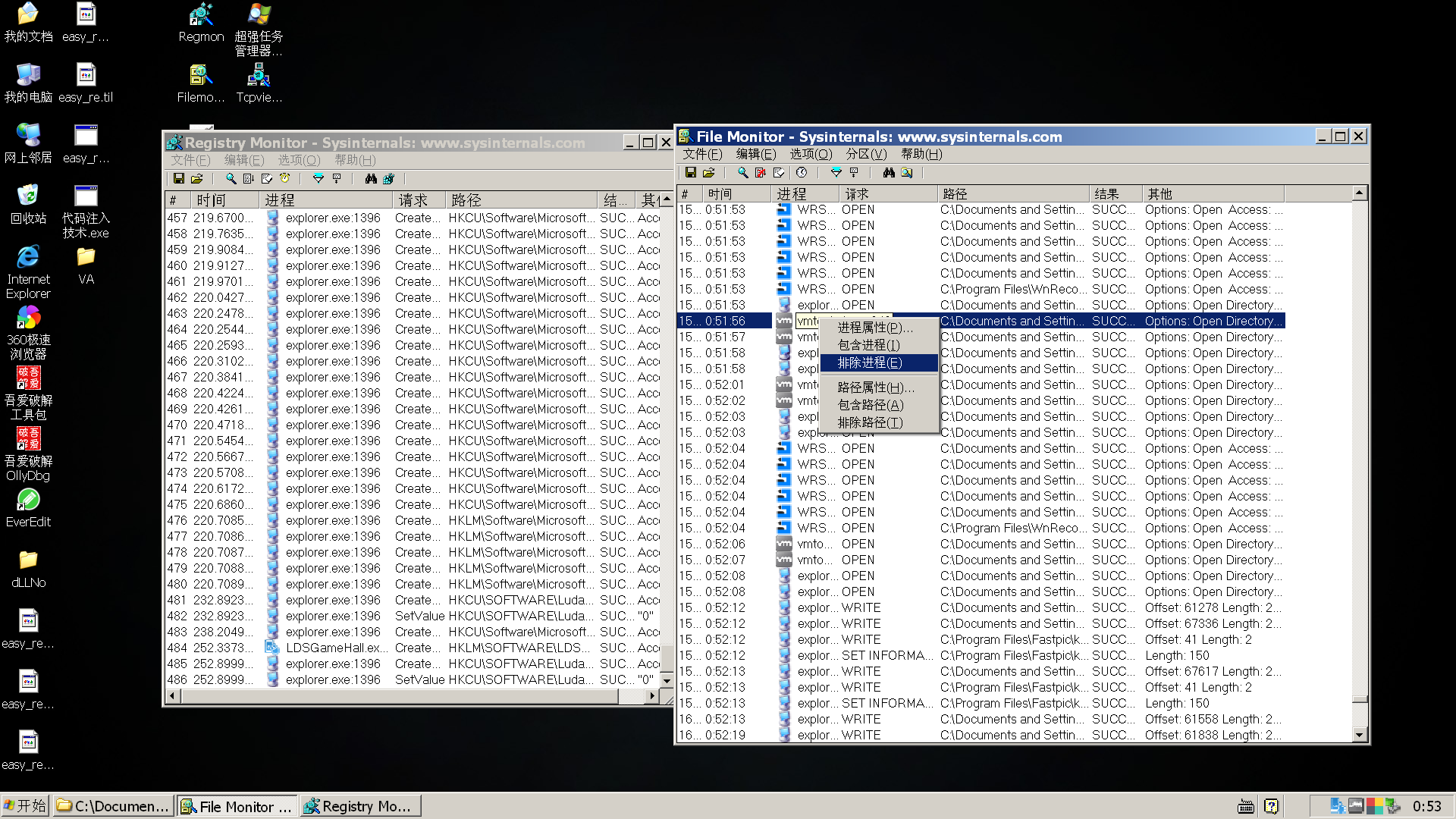Clear display icon in File Monitor toolbar
Screen dimensions: 1456x819
click(x=779, y=173)
